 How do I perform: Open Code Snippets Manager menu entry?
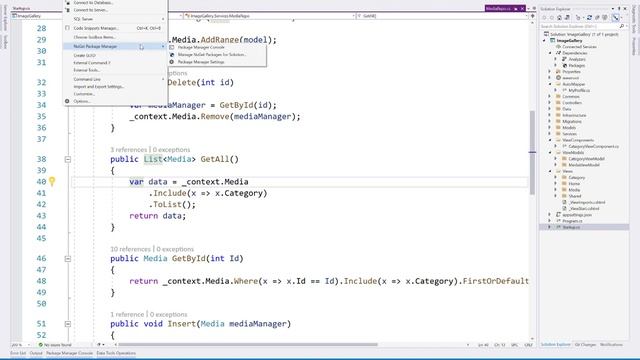coord(115,28)
